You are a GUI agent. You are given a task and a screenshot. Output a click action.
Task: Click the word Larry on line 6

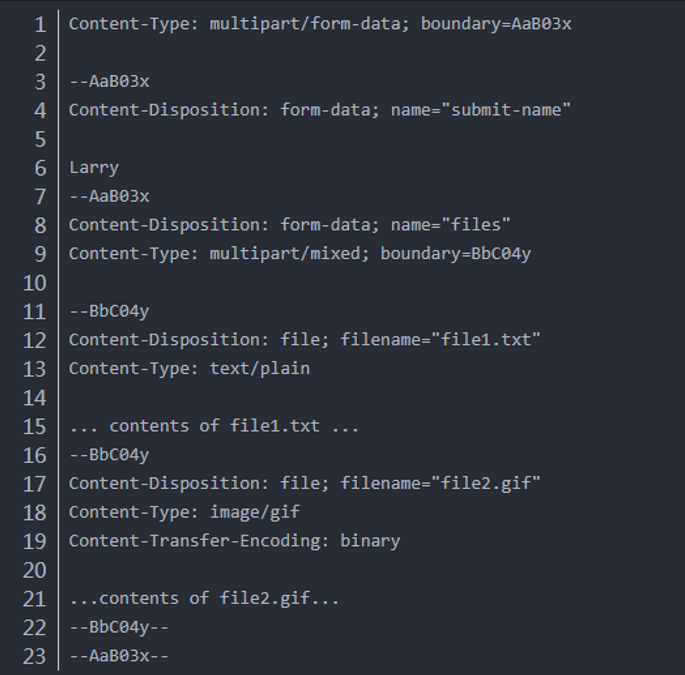(94, 168)
